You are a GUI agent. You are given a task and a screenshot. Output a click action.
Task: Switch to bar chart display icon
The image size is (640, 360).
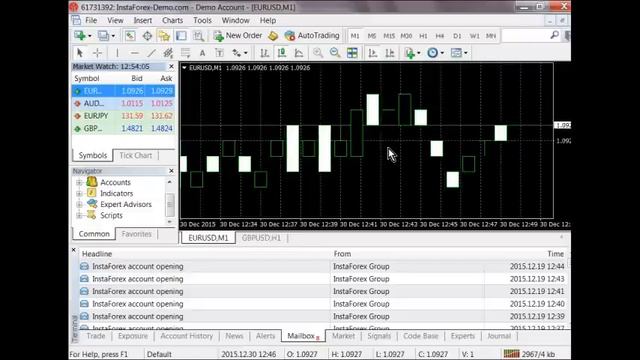264,53
